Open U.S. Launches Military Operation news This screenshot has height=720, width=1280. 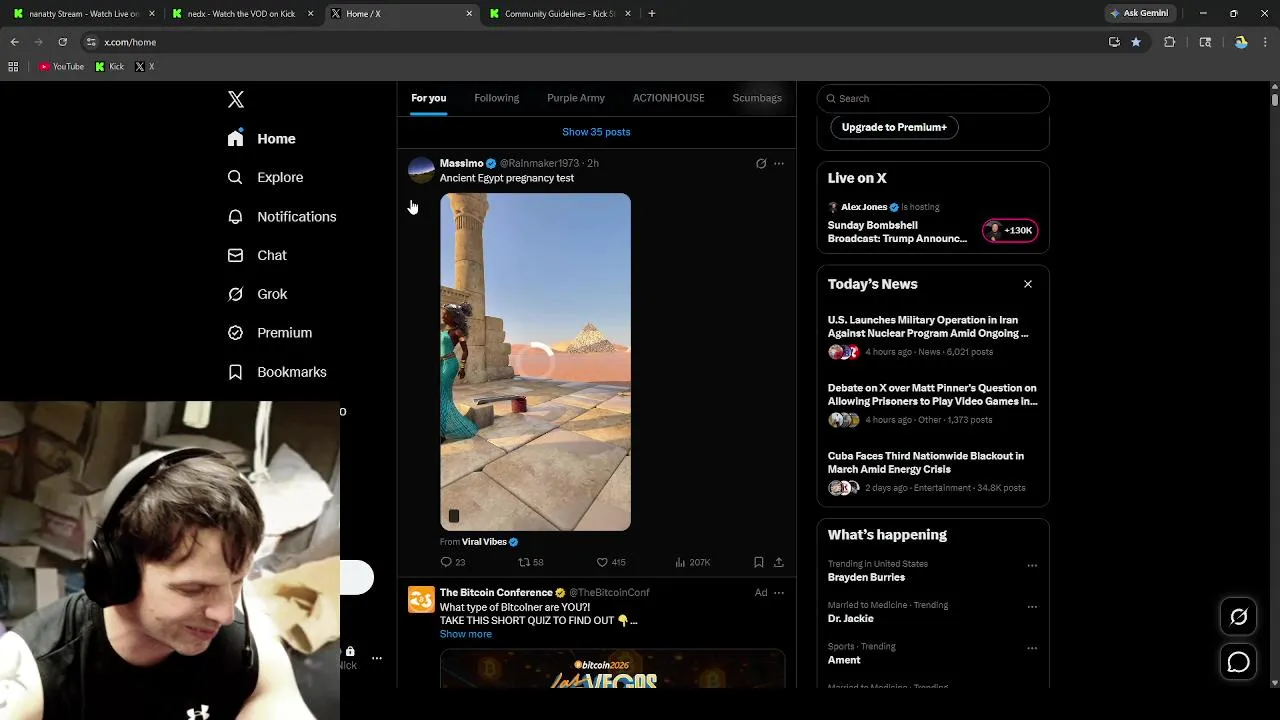pyautogui.click(x=928, y=327)
